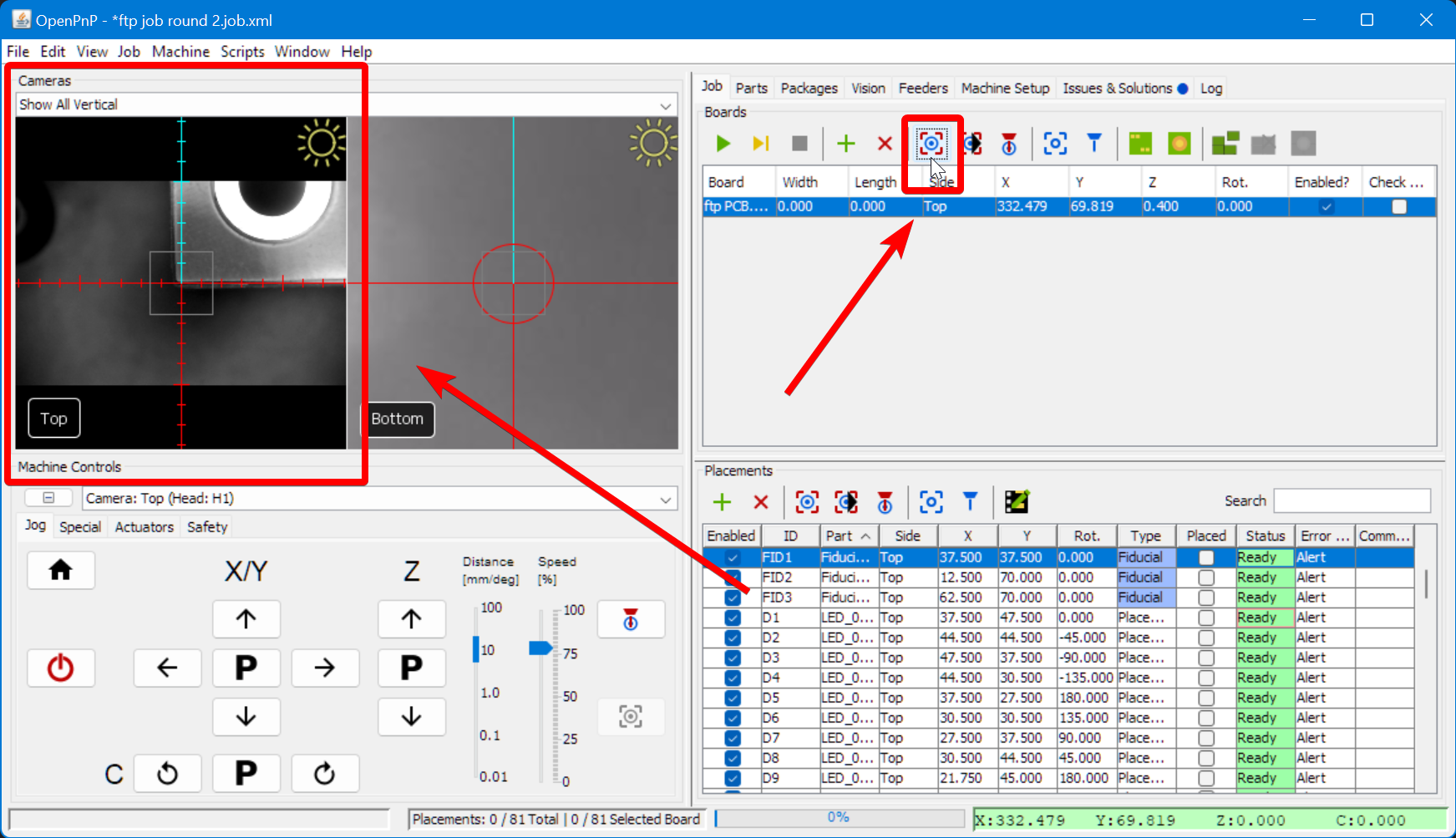
Task: Check the Placed box for FID2
Action: tap(1205, 578)
